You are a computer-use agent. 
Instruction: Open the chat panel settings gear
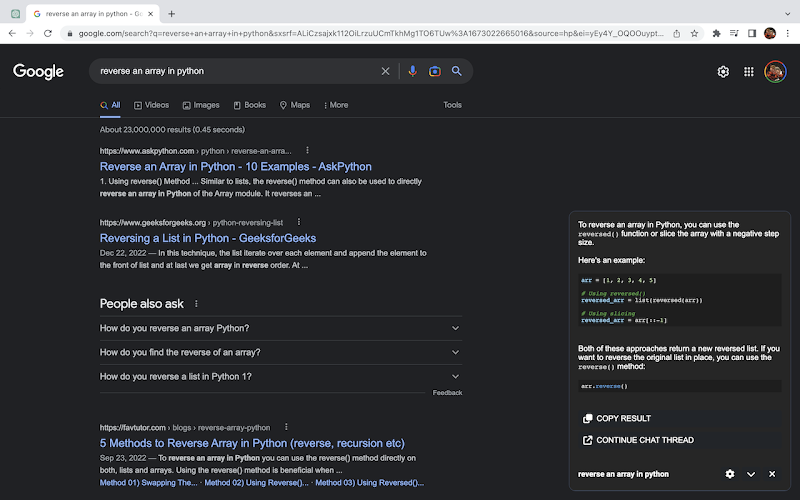pos(730,474)
